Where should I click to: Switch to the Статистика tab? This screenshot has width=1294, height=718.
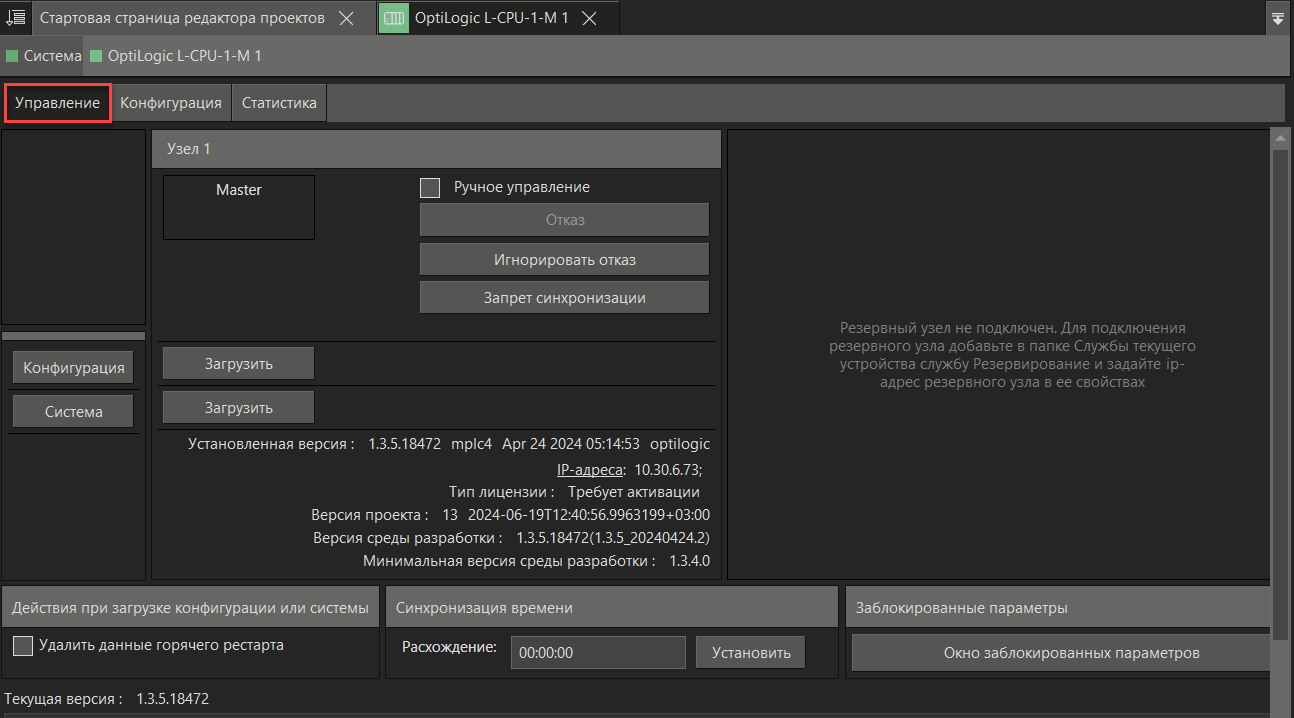pos(279,103)
